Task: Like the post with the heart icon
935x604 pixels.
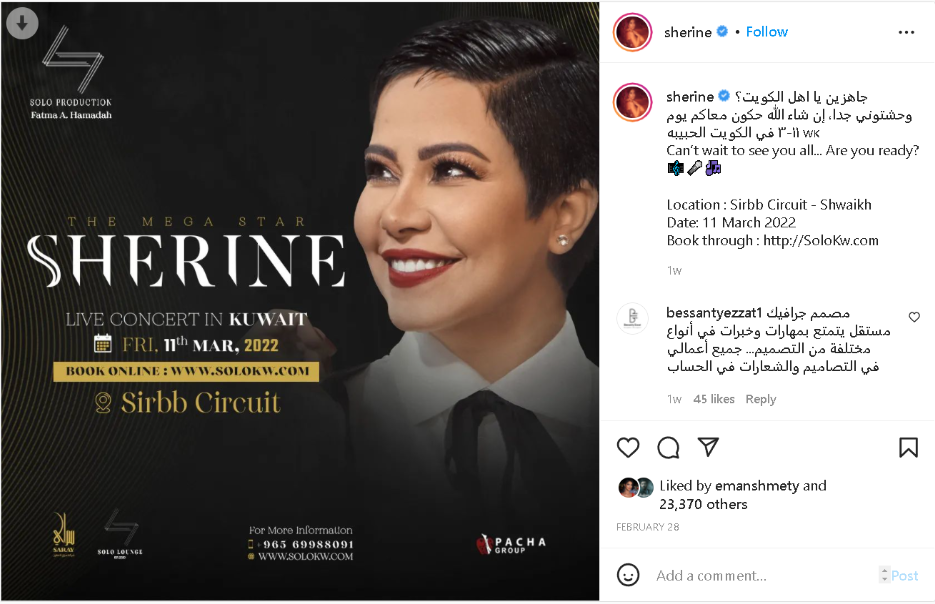Action: coord(628,447)
